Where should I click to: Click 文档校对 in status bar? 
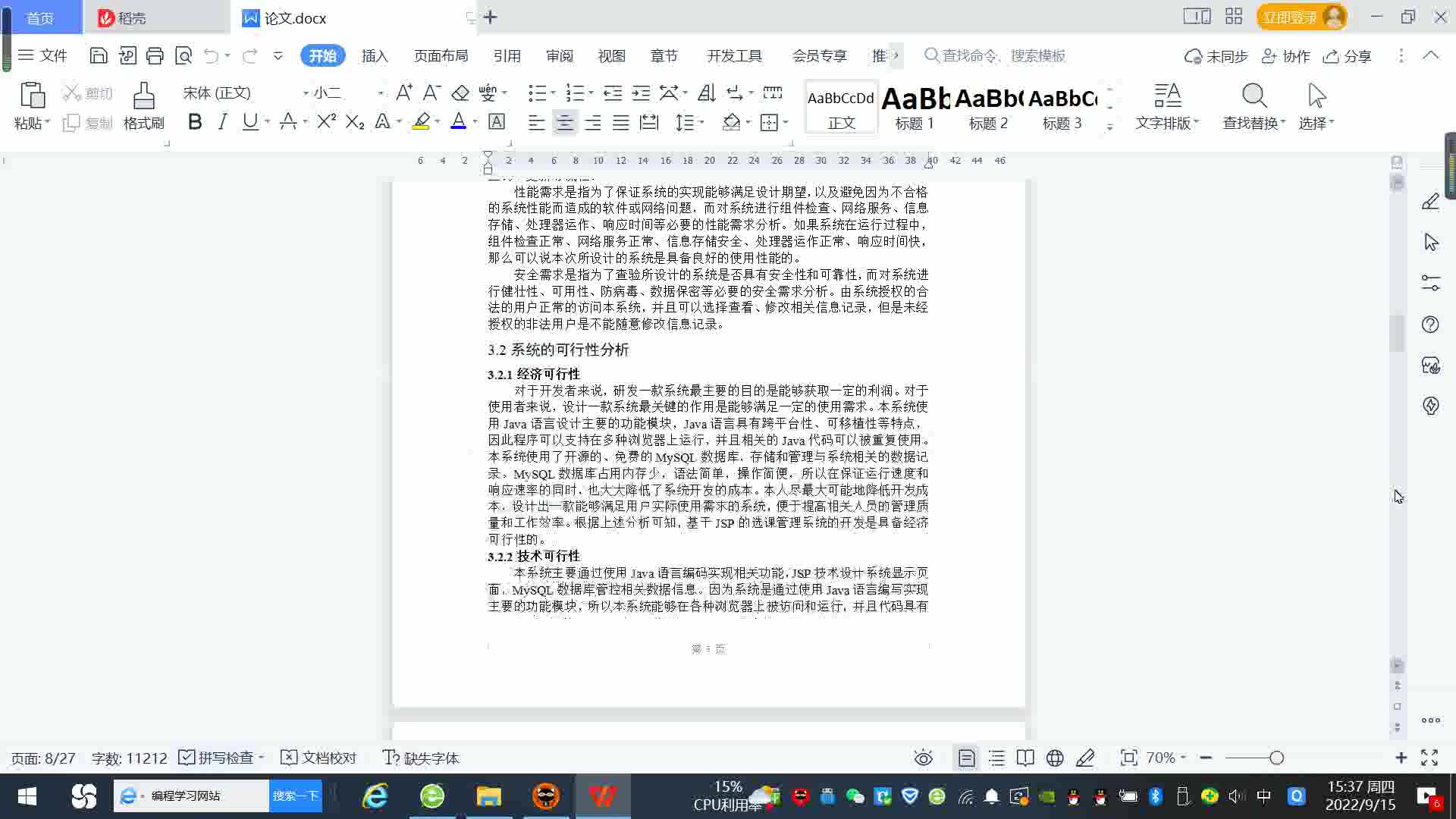(x=318, y=758)
